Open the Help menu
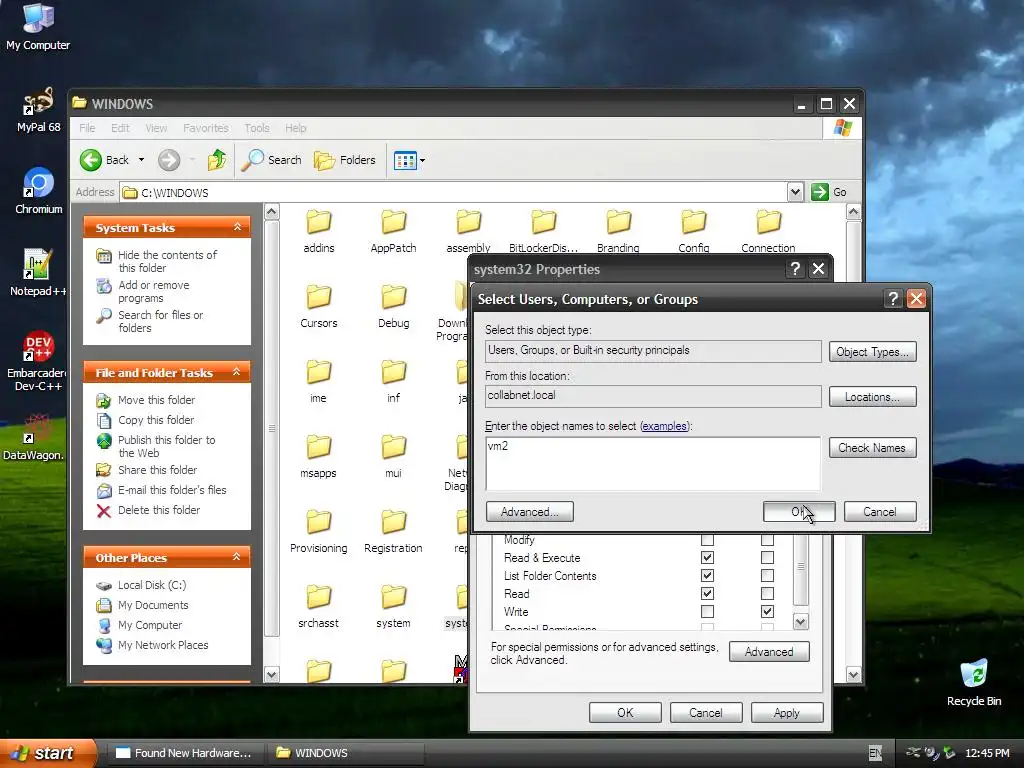 pos(295,128)
